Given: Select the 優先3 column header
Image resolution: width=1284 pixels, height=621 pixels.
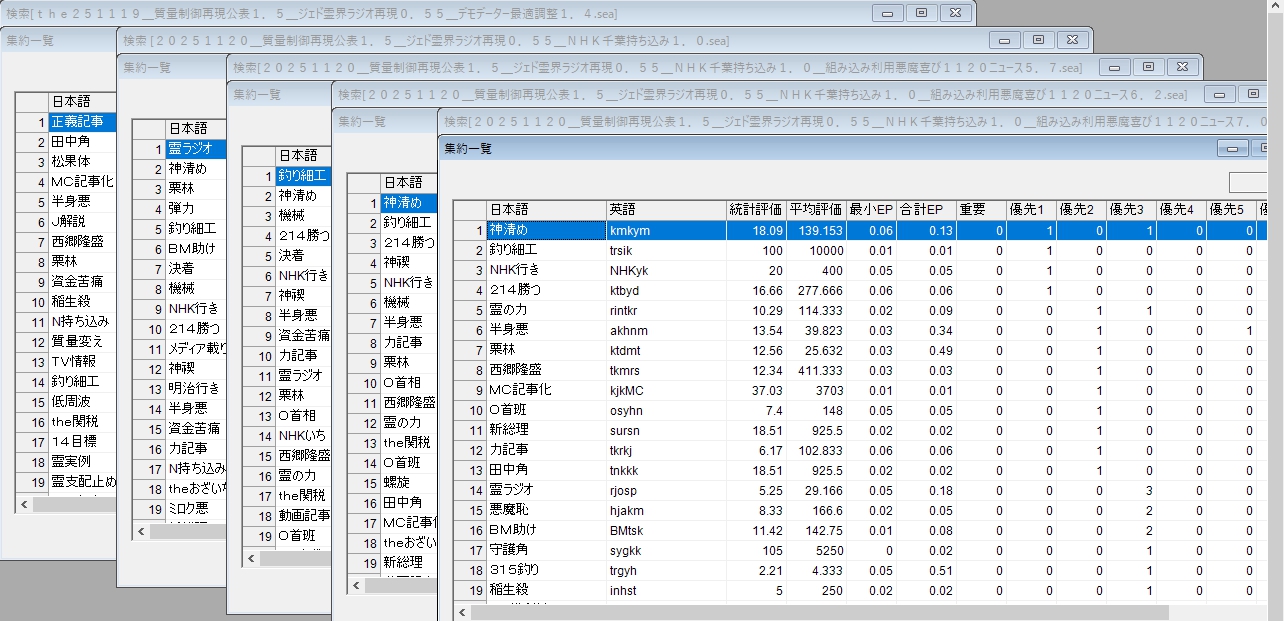Looking at the screenshot, I should click(1130, 209).
